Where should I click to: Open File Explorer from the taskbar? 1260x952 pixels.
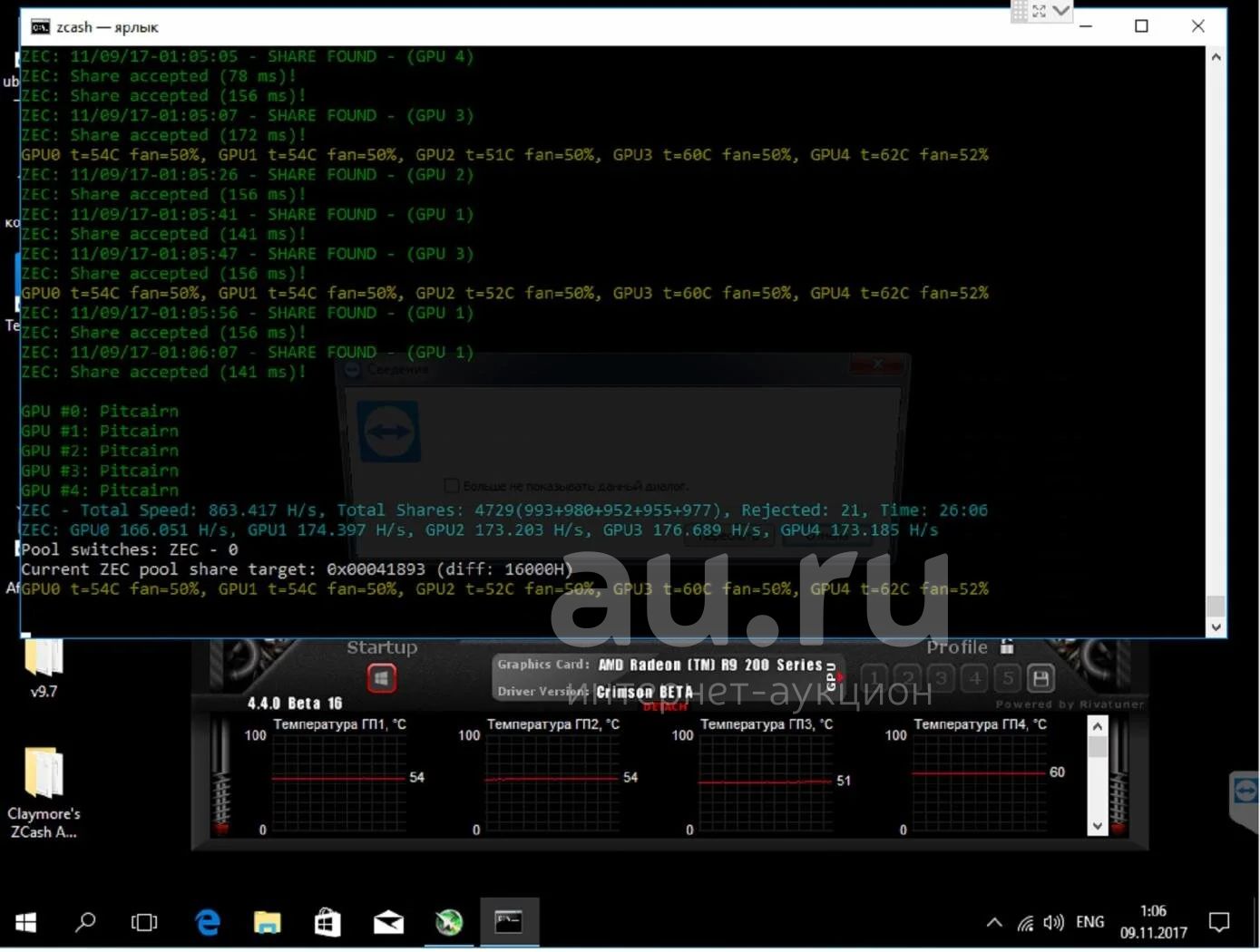tap(268, 922)
